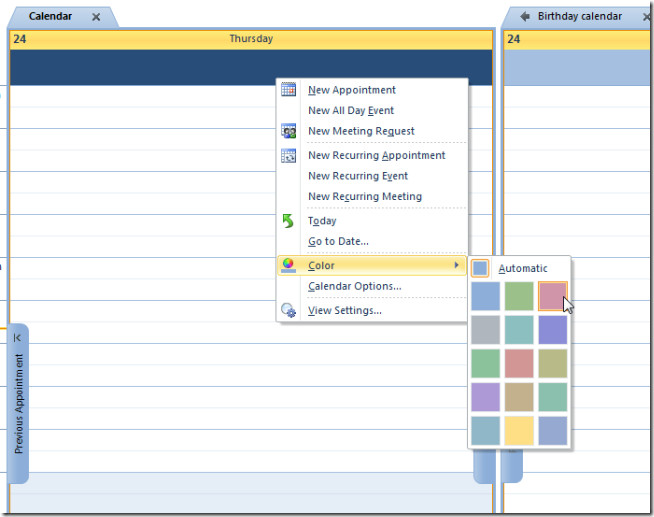The width and height of the screenshot is (654, 517).
Task: Pick the periwinkle swatch in last row
Action: 553,431
